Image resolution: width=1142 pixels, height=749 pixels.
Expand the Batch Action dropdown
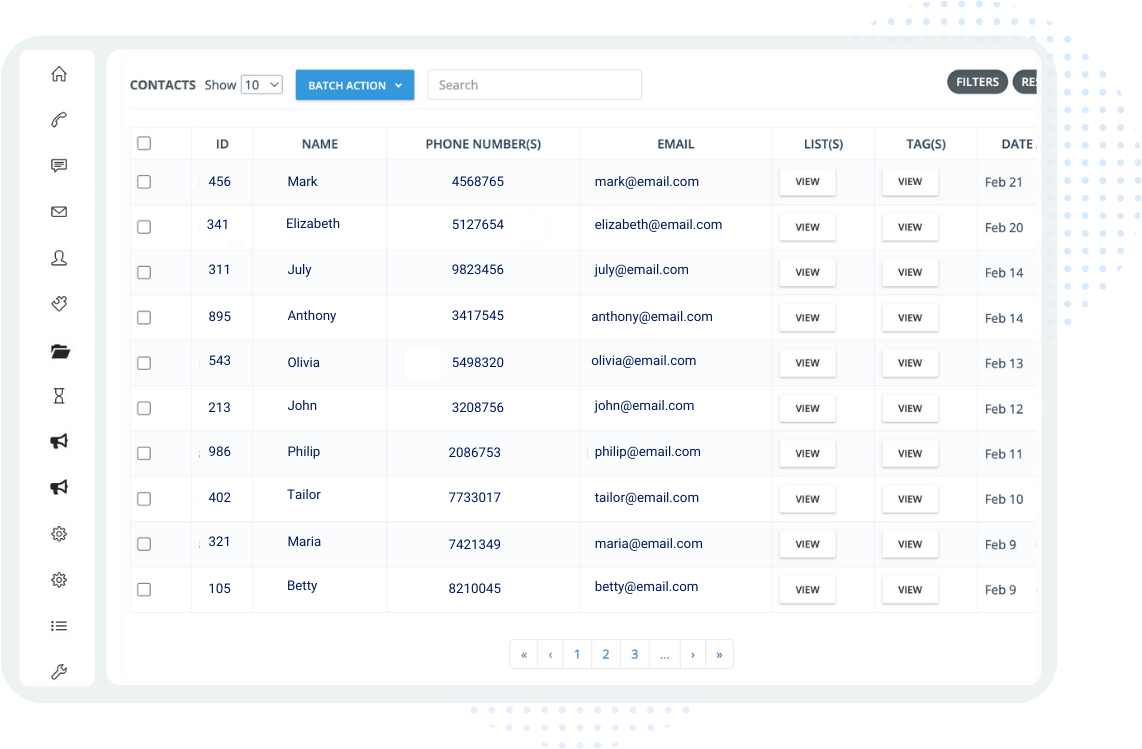pos(355,85)
